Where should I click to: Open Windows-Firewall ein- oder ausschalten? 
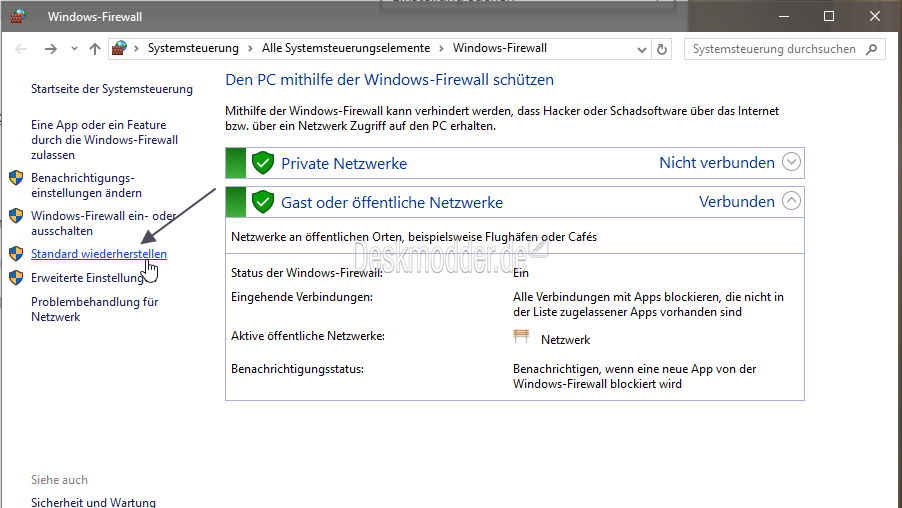[x=104, y=223]
